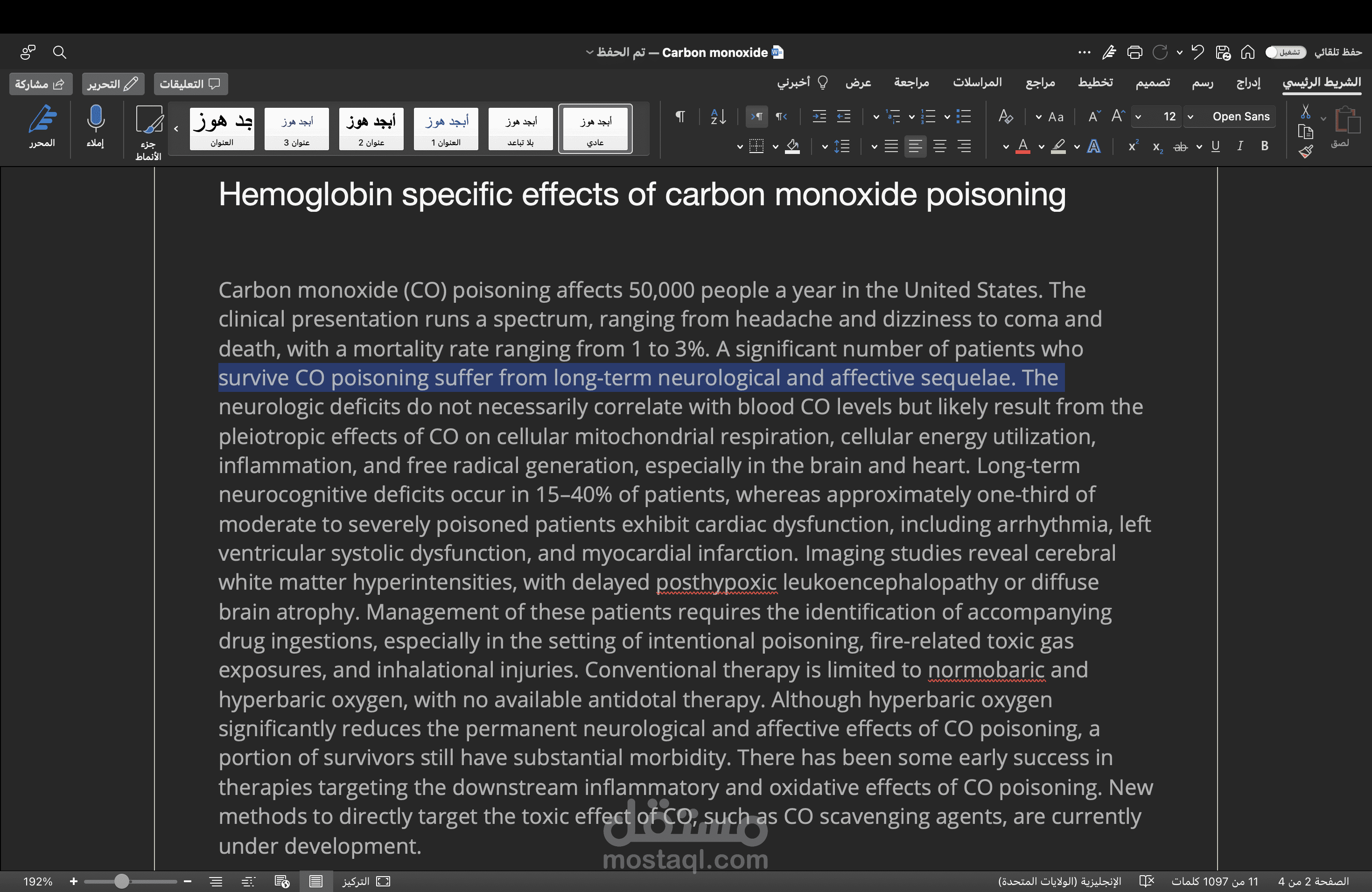Click the Save icon in title bar

[1223, 52]
